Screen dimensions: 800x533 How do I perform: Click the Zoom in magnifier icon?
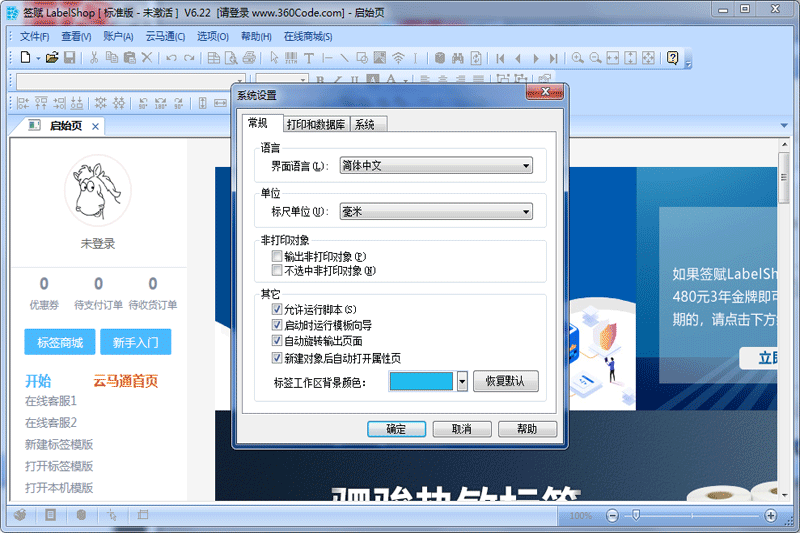(578, 58)
